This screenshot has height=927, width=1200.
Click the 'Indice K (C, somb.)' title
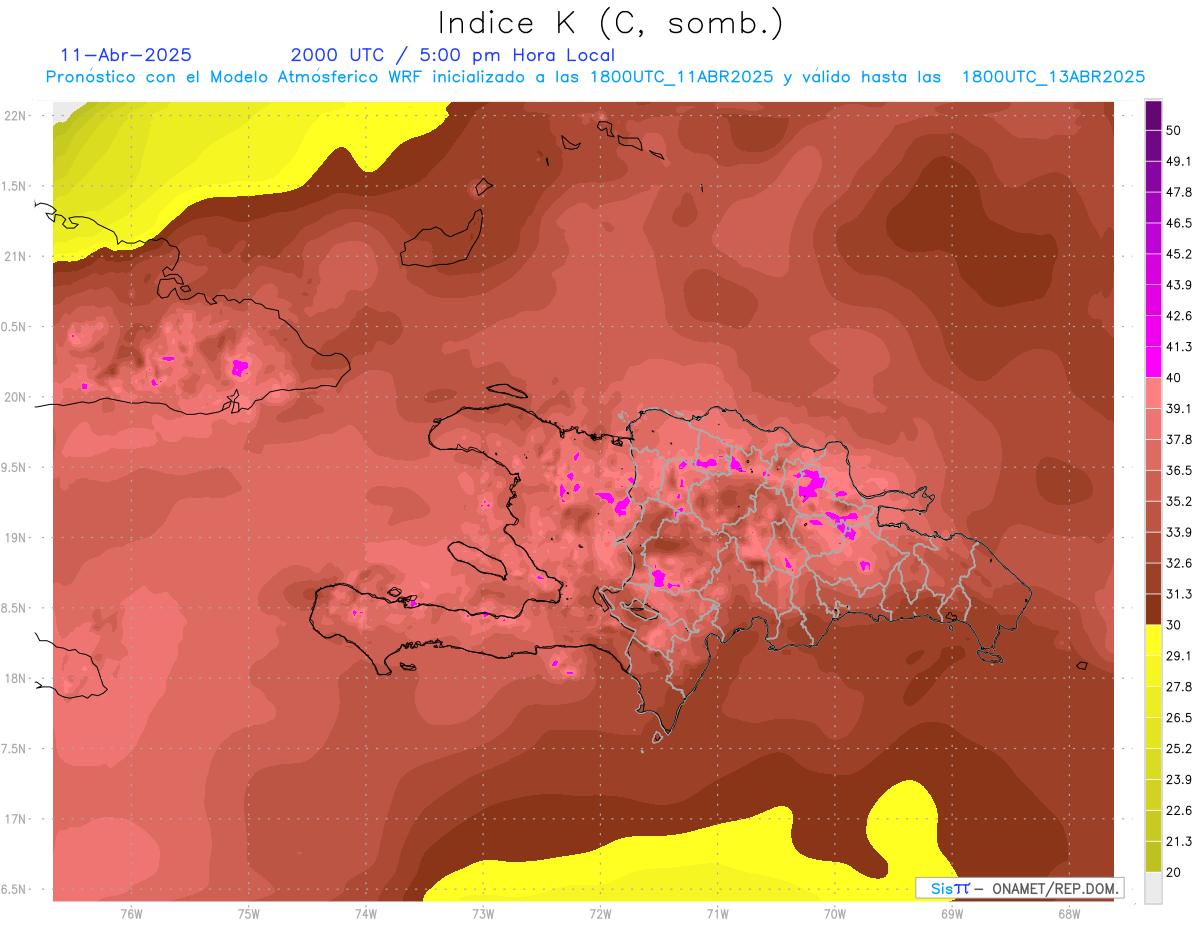click(x=610, y=23)
